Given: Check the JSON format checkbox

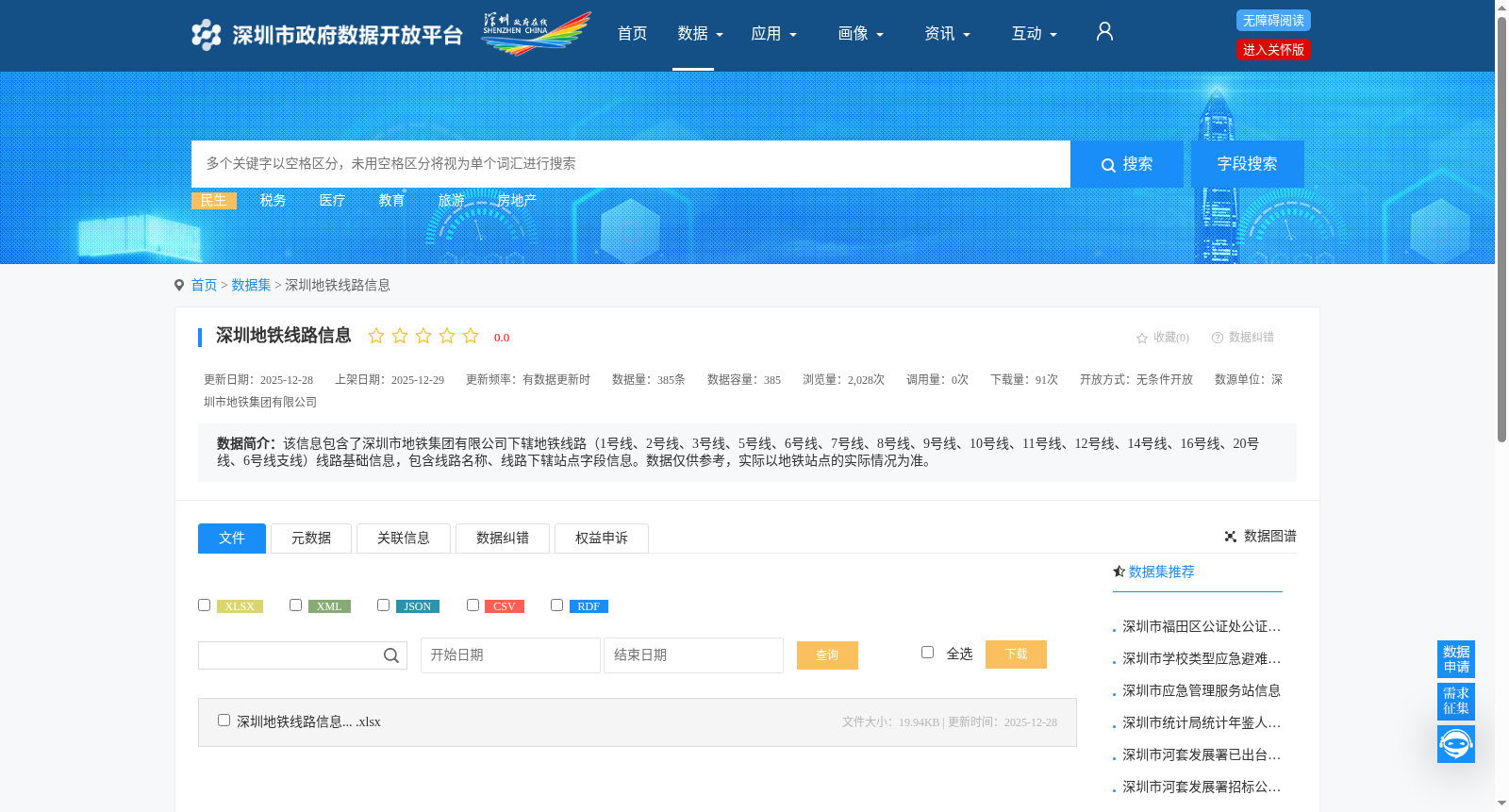Looking at the screenshot, I should pos(383,605).
